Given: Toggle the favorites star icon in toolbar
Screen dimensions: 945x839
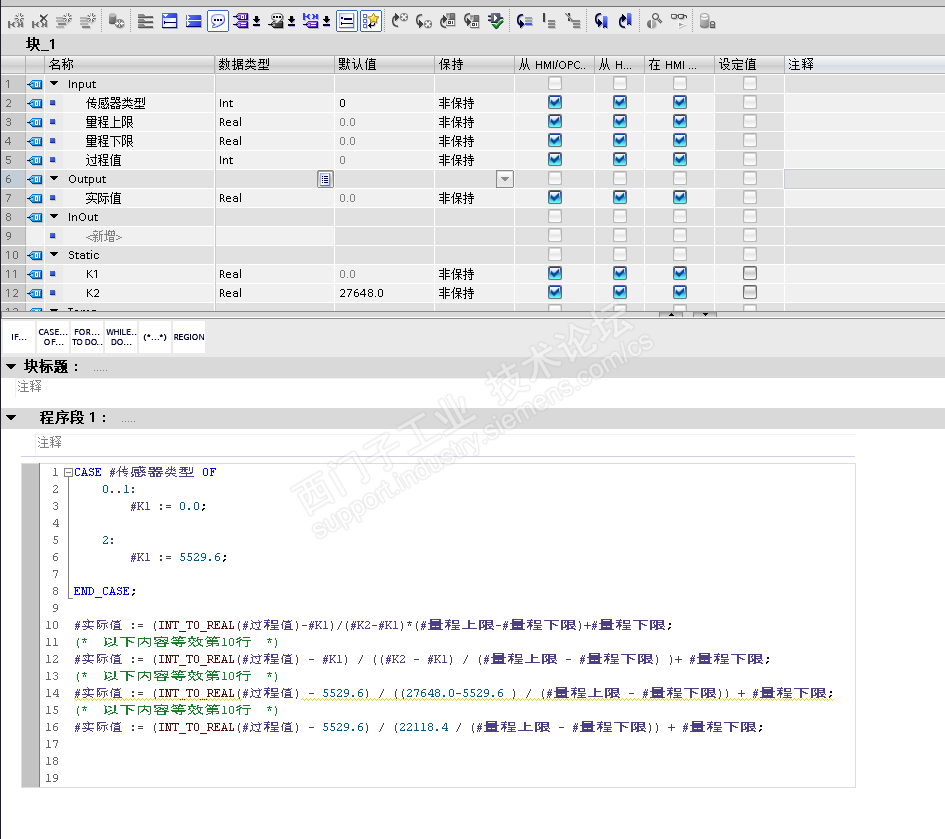Looking at the screenshot, I should pyautogui.click(x=371, y=22).
